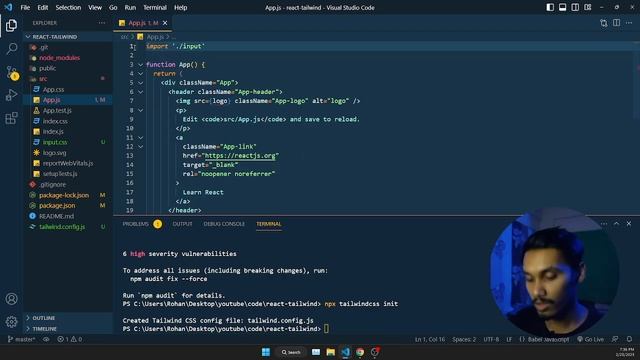Maximize the terminal panel size chevron
The height and width of the screenshot is (360, 640).
coord(616,224)
